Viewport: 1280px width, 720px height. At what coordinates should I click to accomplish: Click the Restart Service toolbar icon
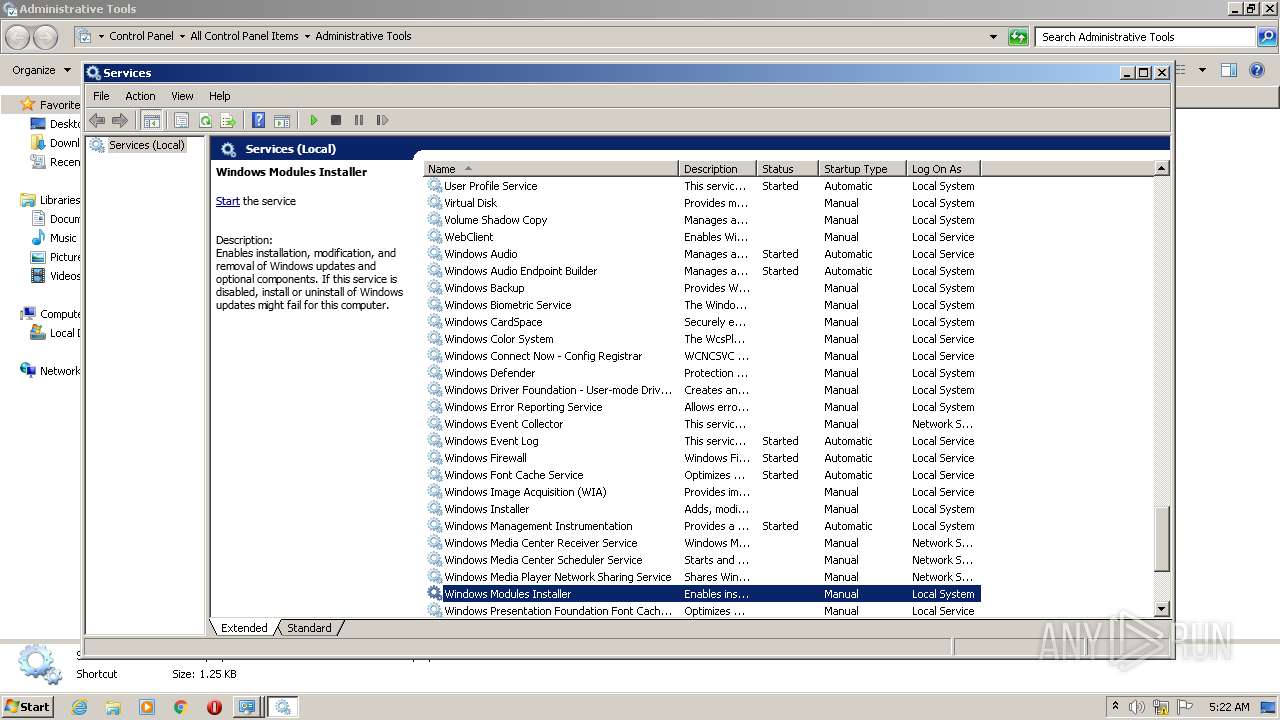click(x=382, y=120)
